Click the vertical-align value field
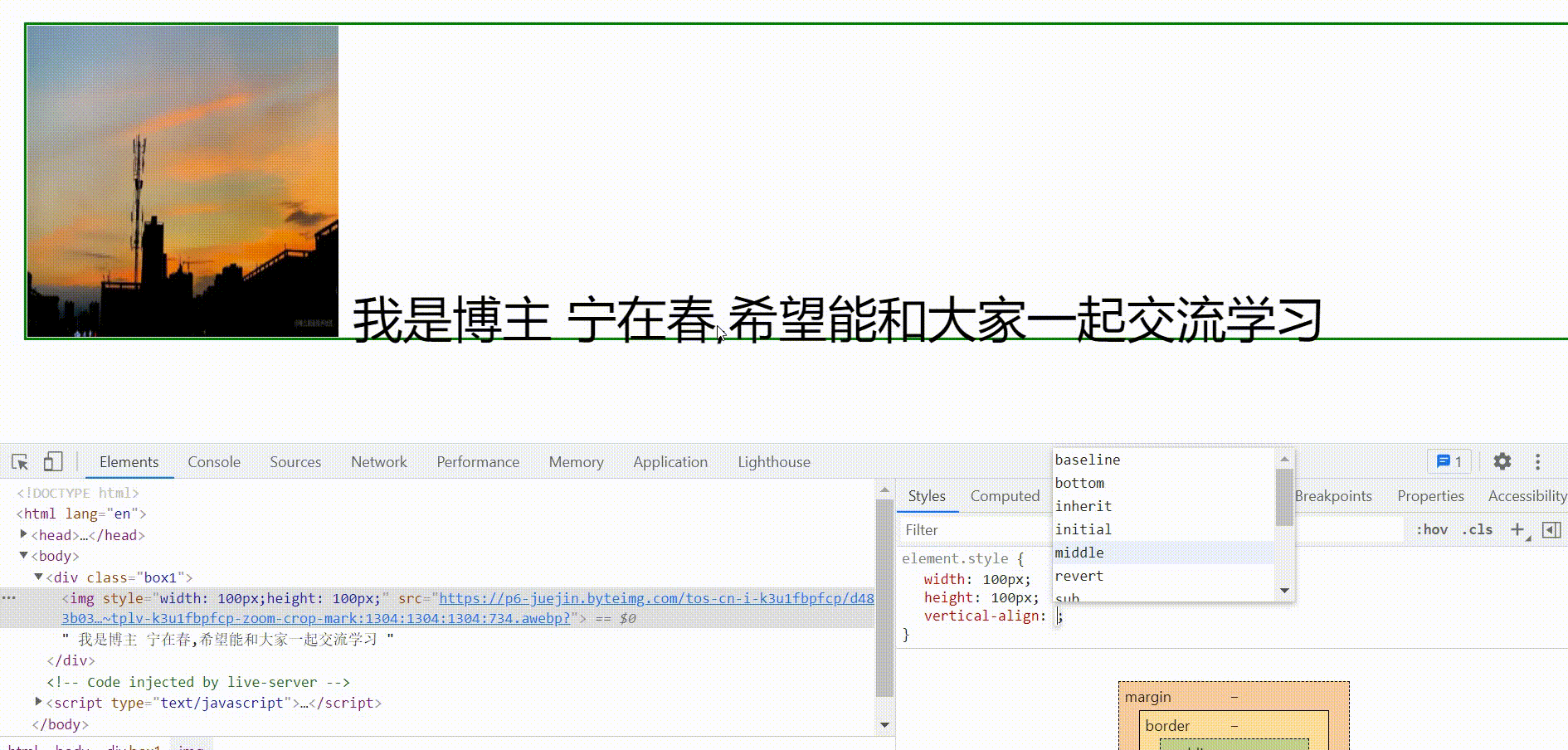This screenshot has height=750, width=1568. coord(1058,616)
